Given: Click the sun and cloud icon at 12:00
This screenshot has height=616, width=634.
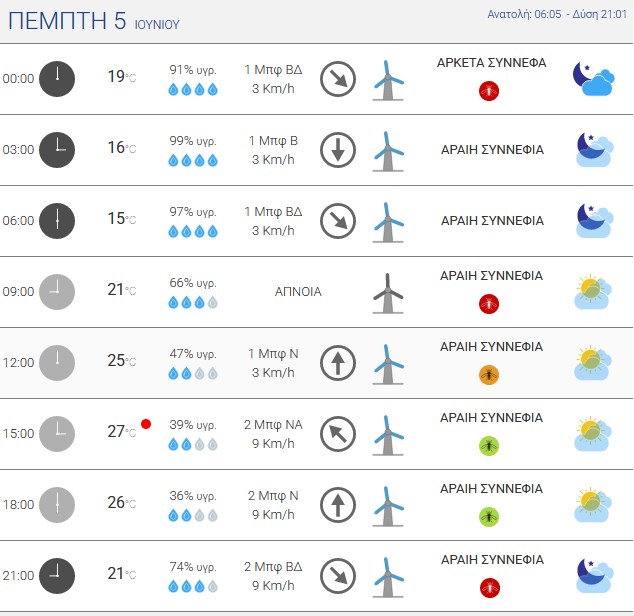Looking at the screenshot, I should pos(593,363).
